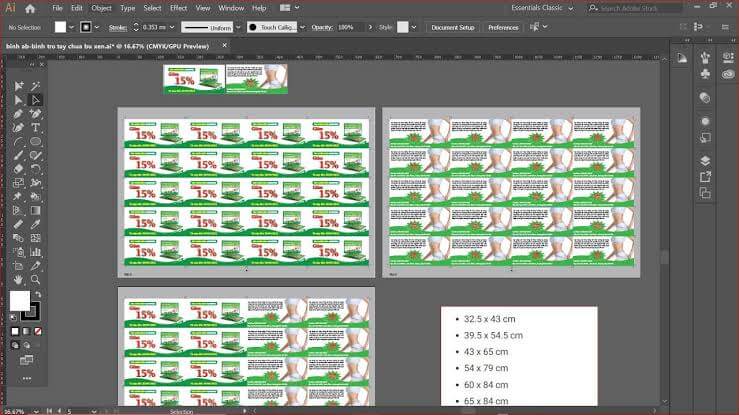
Task: Select the document tab at 16.67%
Action: pyautogui.click(x=107, y=46)
